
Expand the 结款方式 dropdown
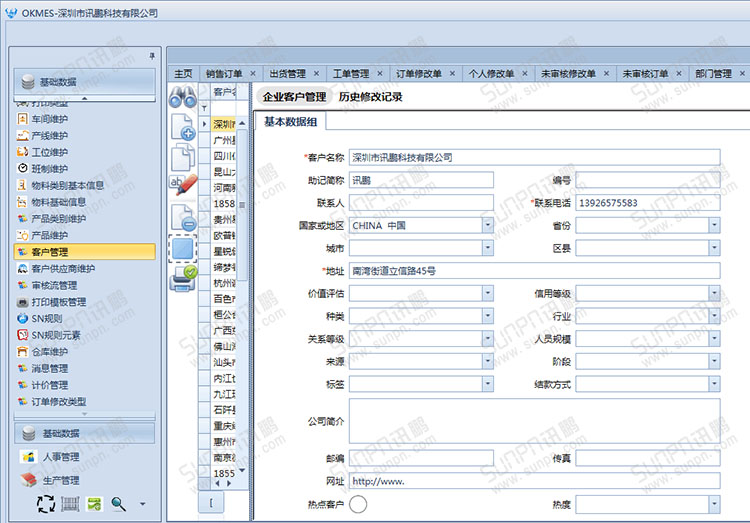[714, 385]
